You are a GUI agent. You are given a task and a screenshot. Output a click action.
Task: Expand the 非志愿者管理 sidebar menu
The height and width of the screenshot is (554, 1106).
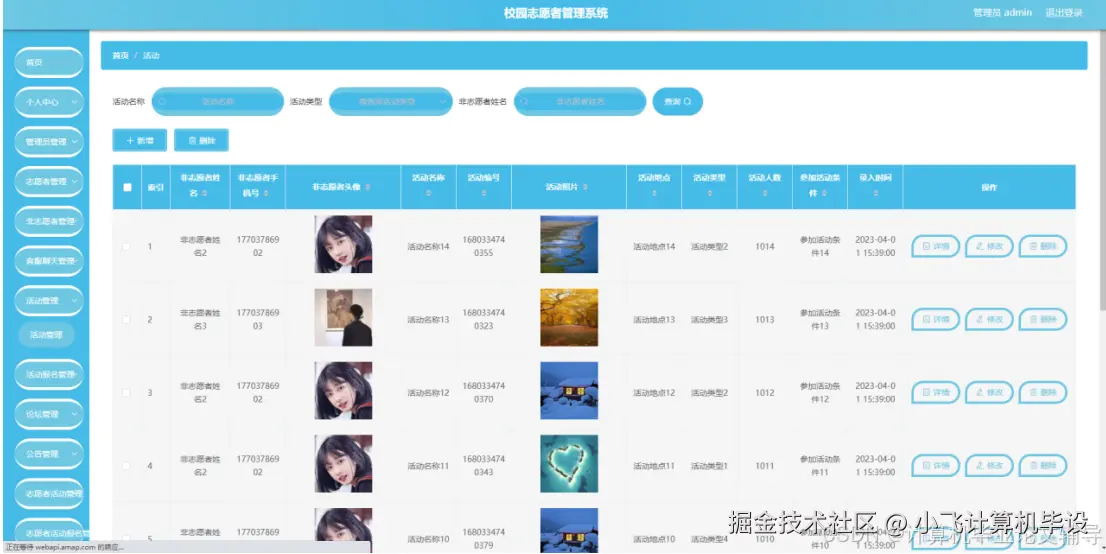click(x=49, y=222)
